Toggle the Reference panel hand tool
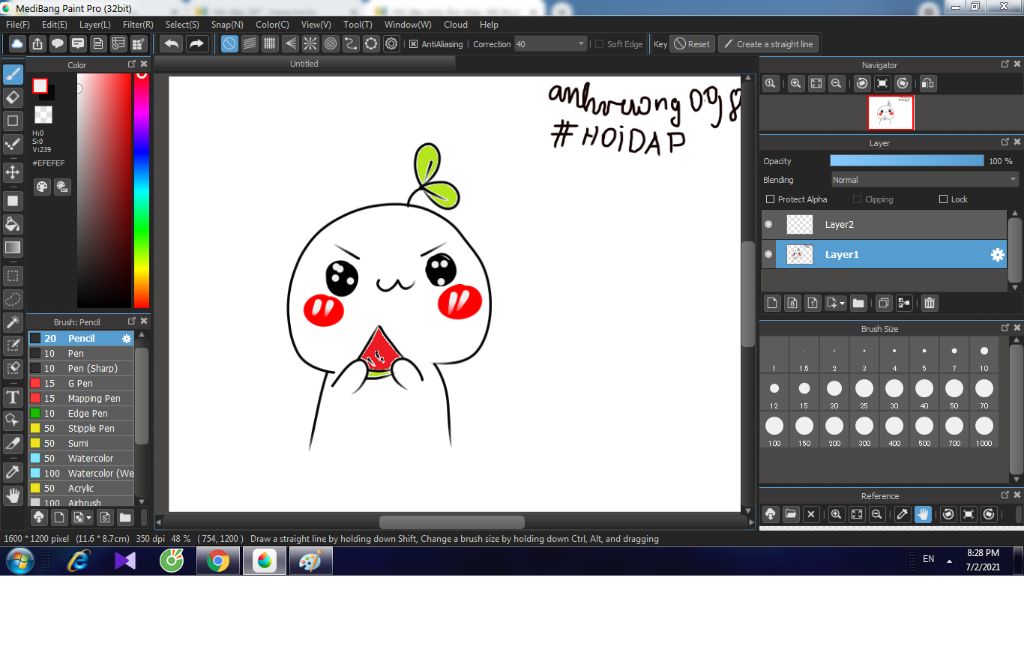Screen dimensions: 1024x661 922,514
